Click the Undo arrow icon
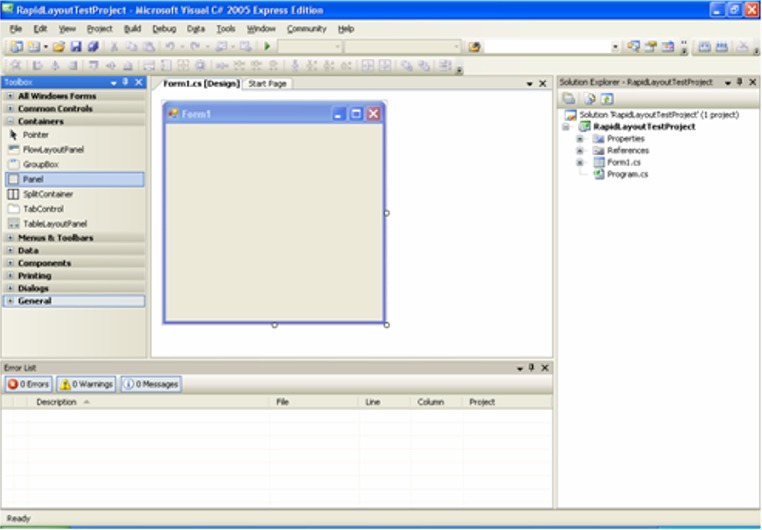Viewport: 762px width, 530px height. 170,47
